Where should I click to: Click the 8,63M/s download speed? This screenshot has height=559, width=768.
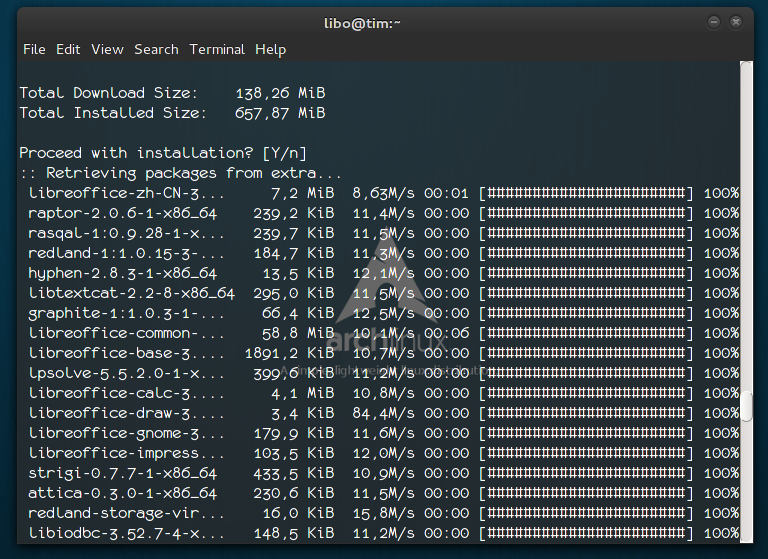[x=384, y=193]
